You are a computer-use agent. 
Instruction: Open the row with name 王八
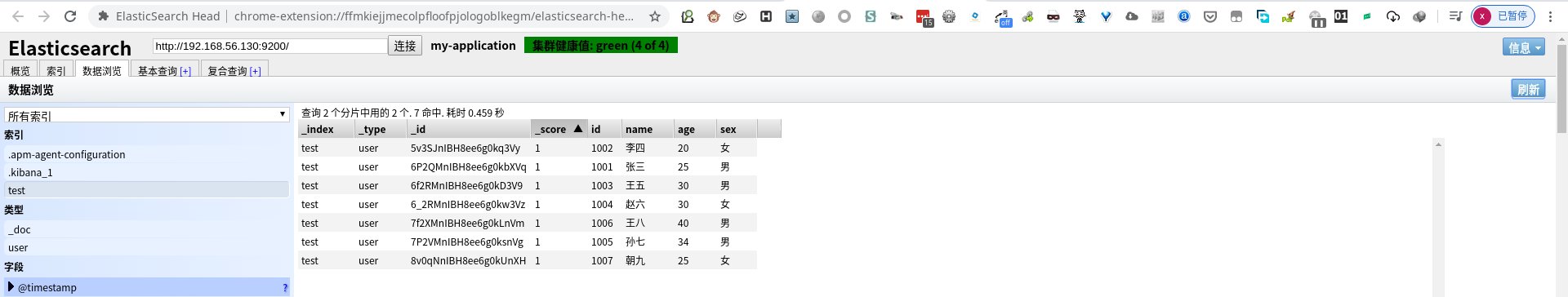point(528,223)
